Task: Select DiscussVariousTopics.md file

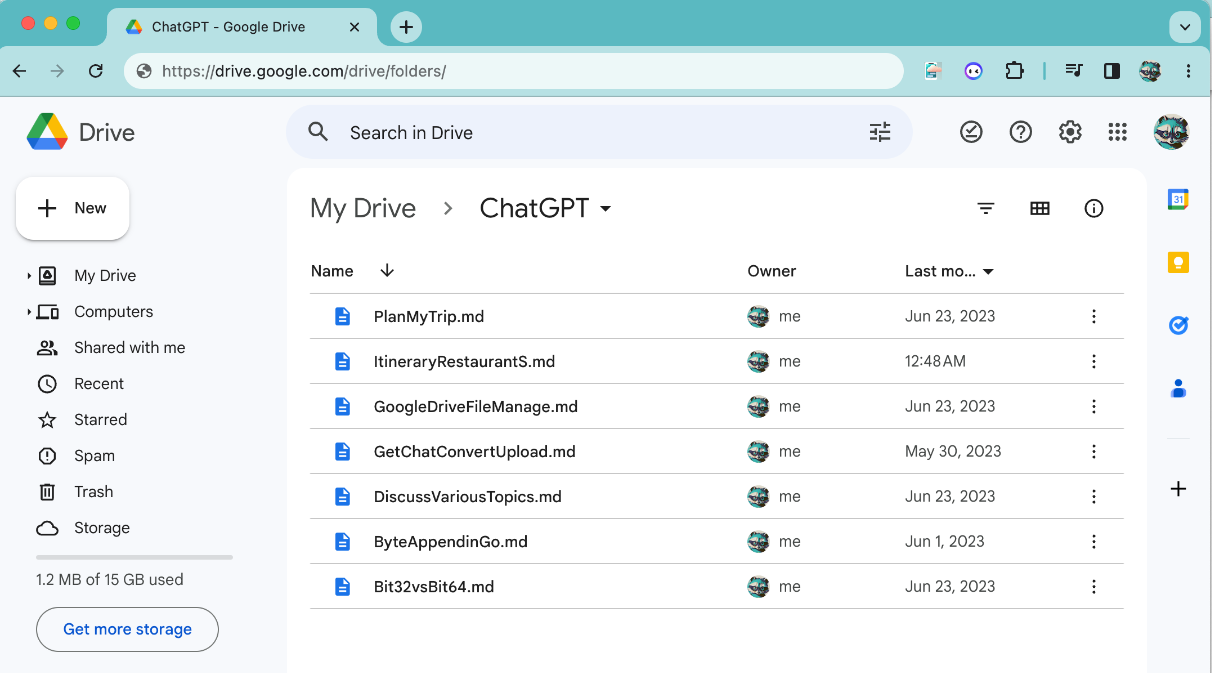Action: pos(716,496)
